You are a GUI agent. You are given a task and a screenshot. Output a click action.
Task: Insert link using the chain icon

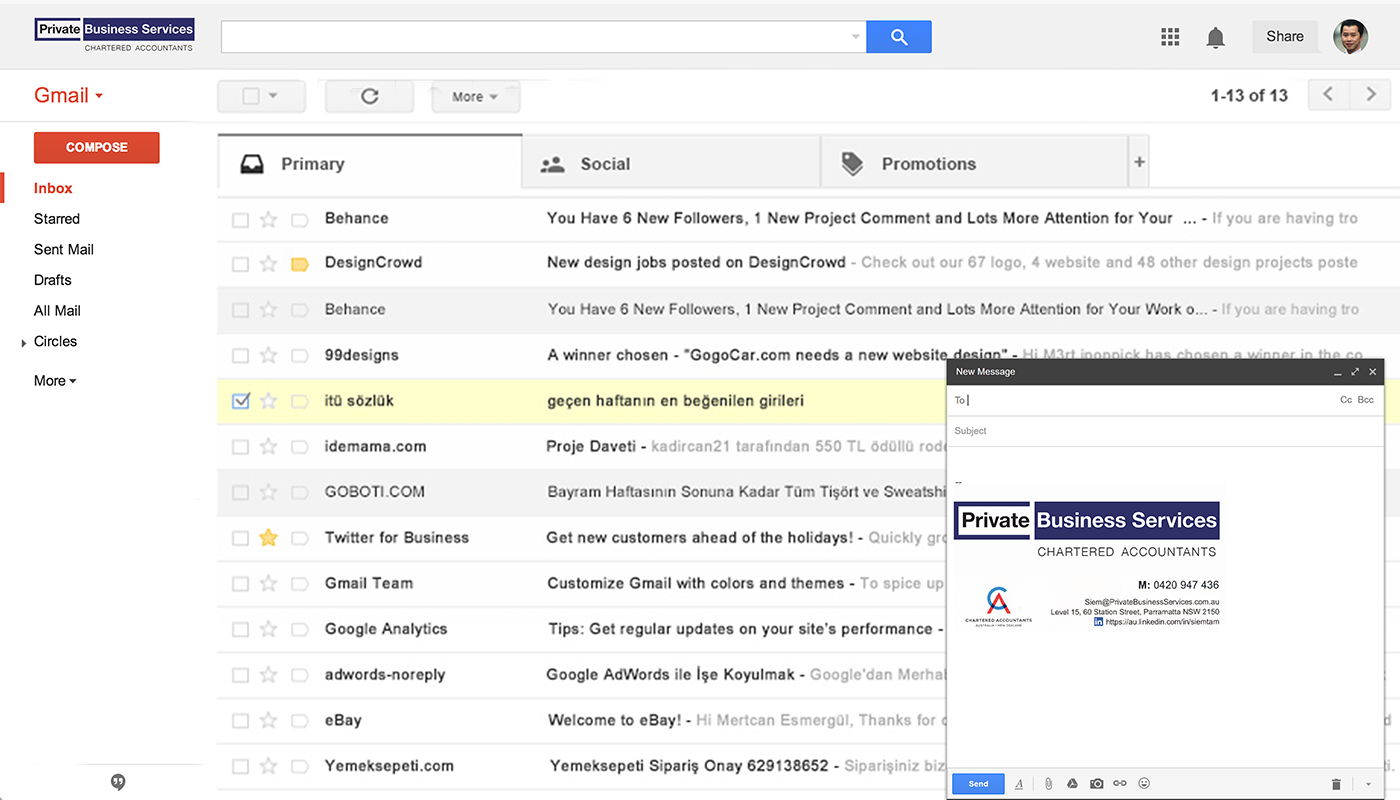pos(1120,784)
